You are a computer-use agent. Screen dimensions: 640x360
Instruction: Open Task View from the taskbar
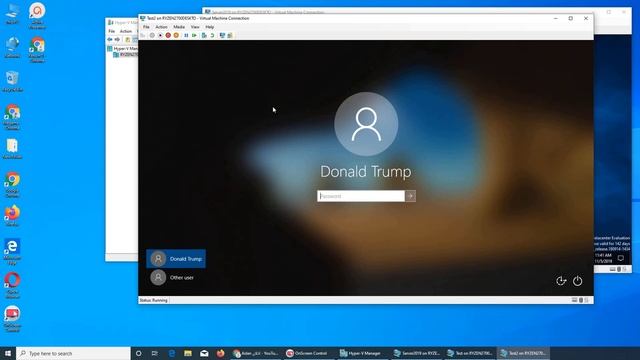click(155, 353)
